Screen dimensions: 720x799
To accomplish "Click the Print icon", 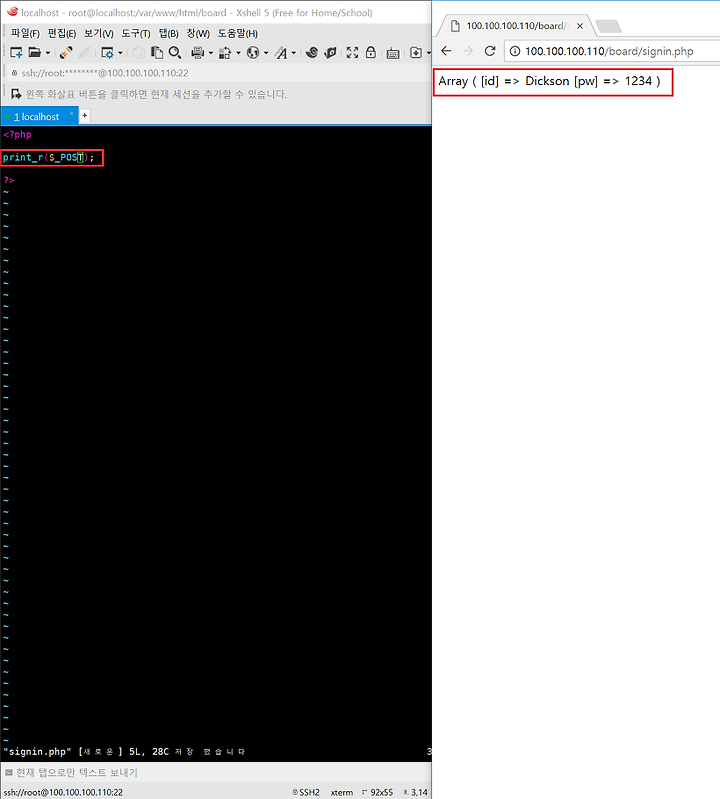I will [x=198, y=52].
